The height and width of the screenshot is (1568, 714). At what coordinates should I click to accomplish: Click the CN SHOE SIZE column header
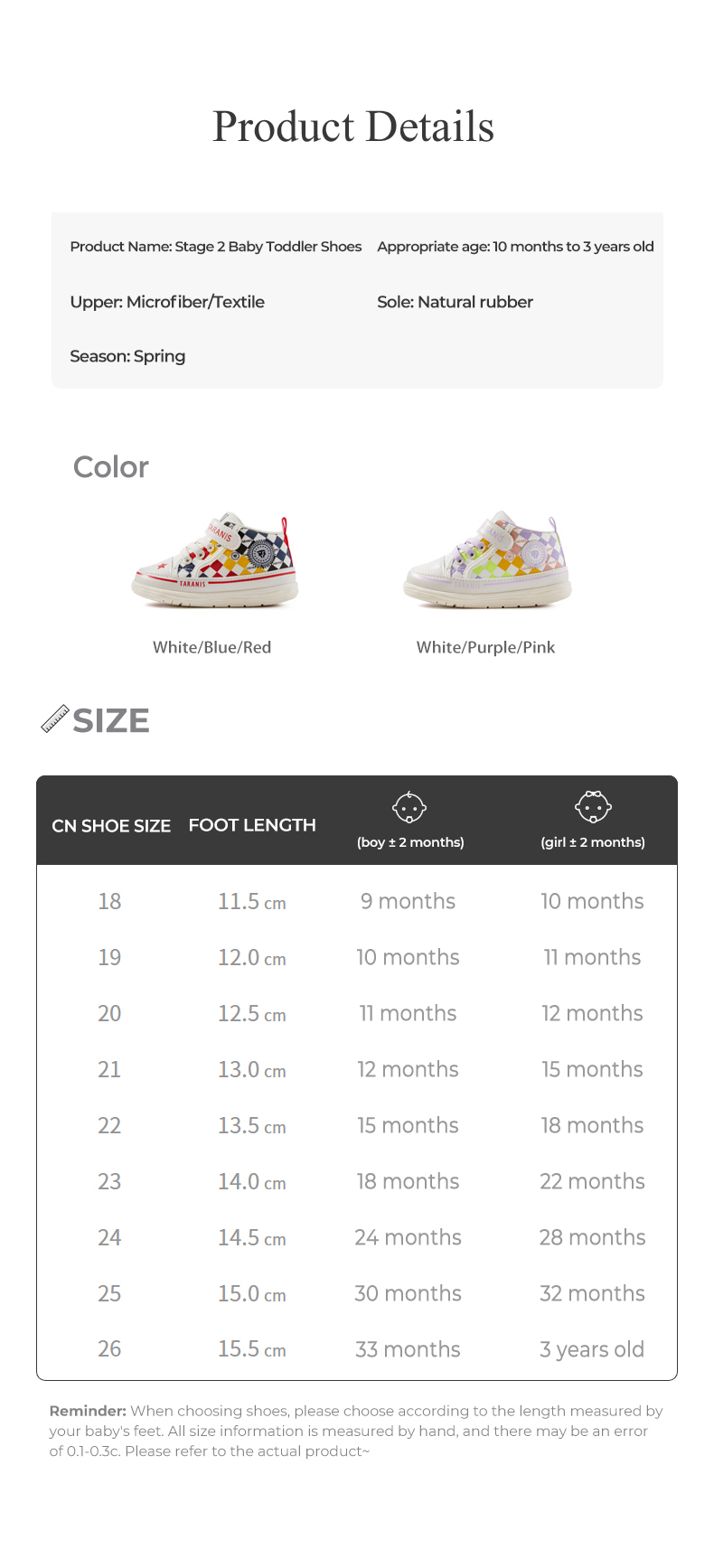pyautogui.click(x=111, y=826)
